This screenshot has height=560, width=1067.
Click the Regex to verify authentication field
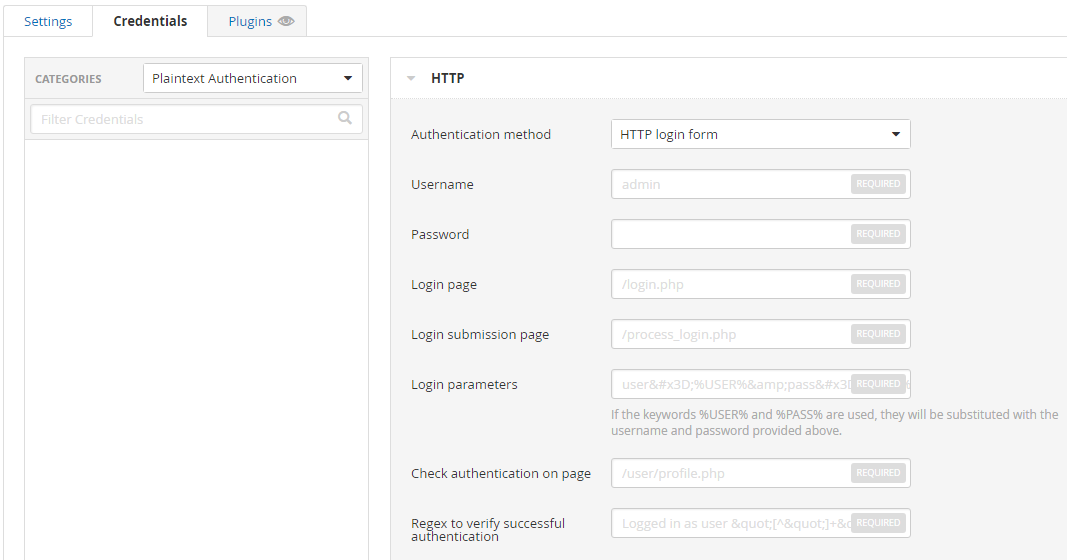[x=730, y=523]
